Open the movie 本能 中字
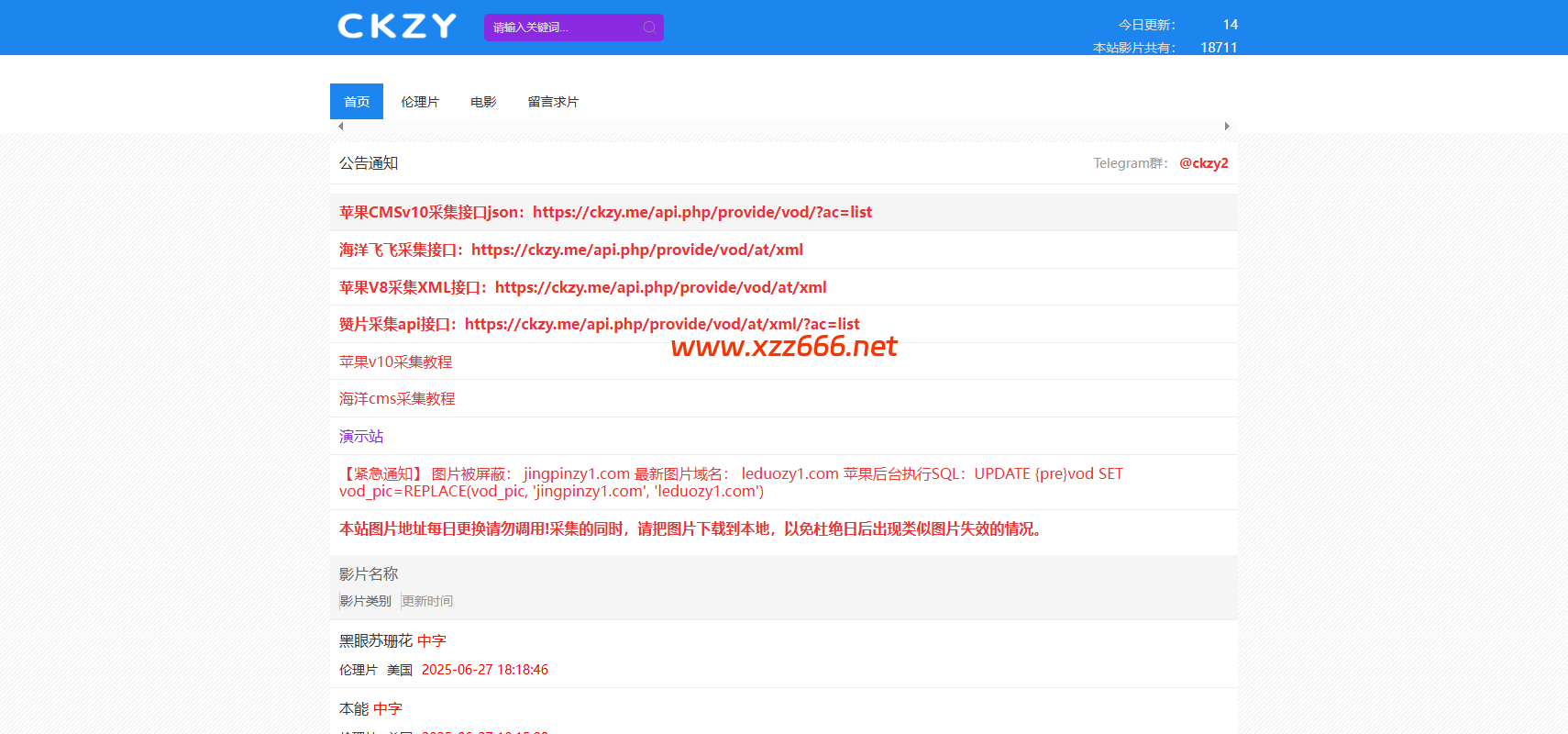The image size is (1568, 734). [370, 708]
